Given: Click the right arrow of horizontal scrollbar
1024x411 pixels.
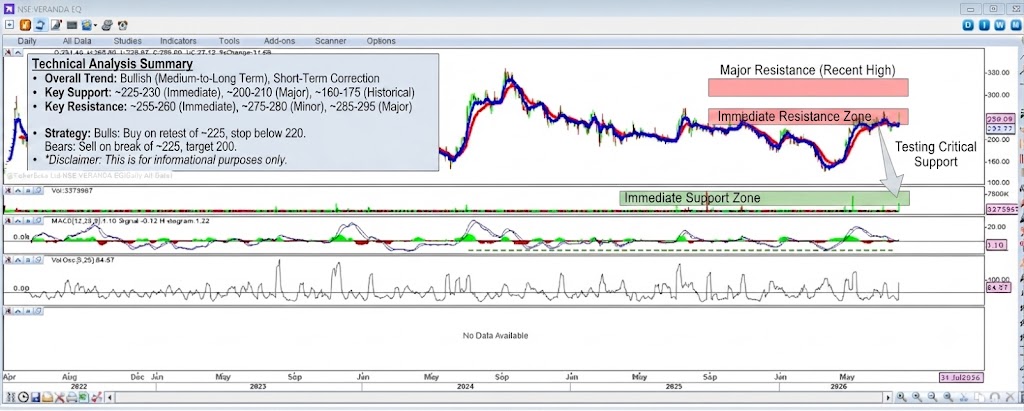Looking at the screenshot, I should 888,397.
